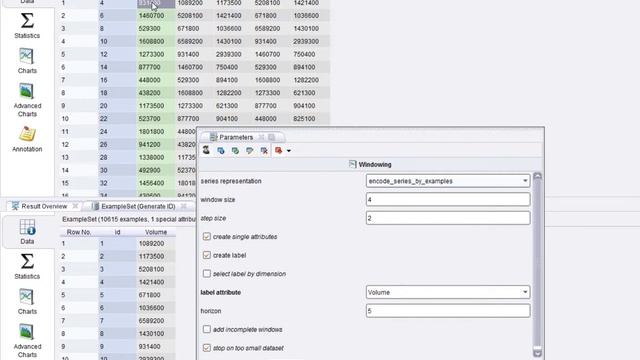Open the Annotation view

(27, 139)
